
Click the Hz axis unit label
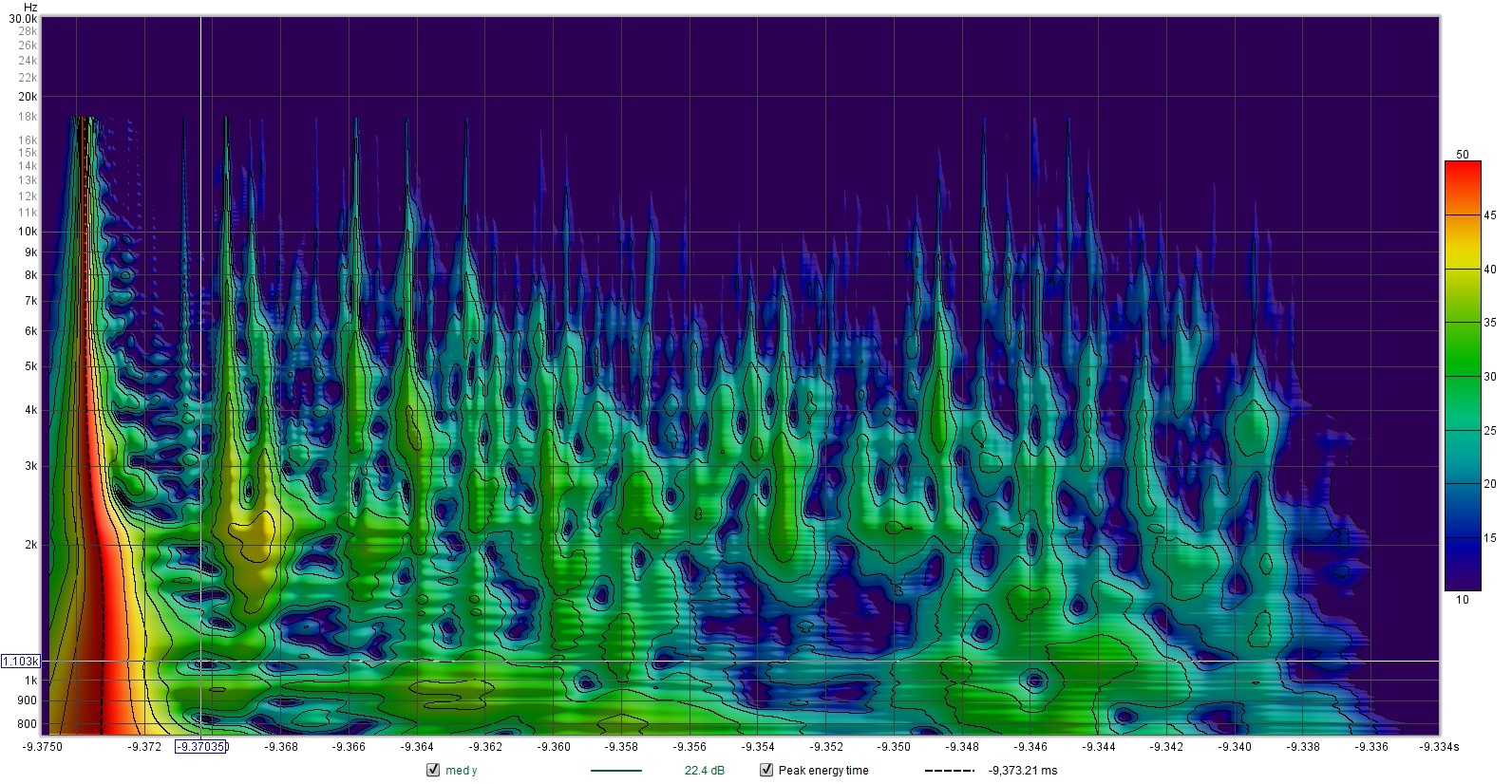(x=30, y=7)
